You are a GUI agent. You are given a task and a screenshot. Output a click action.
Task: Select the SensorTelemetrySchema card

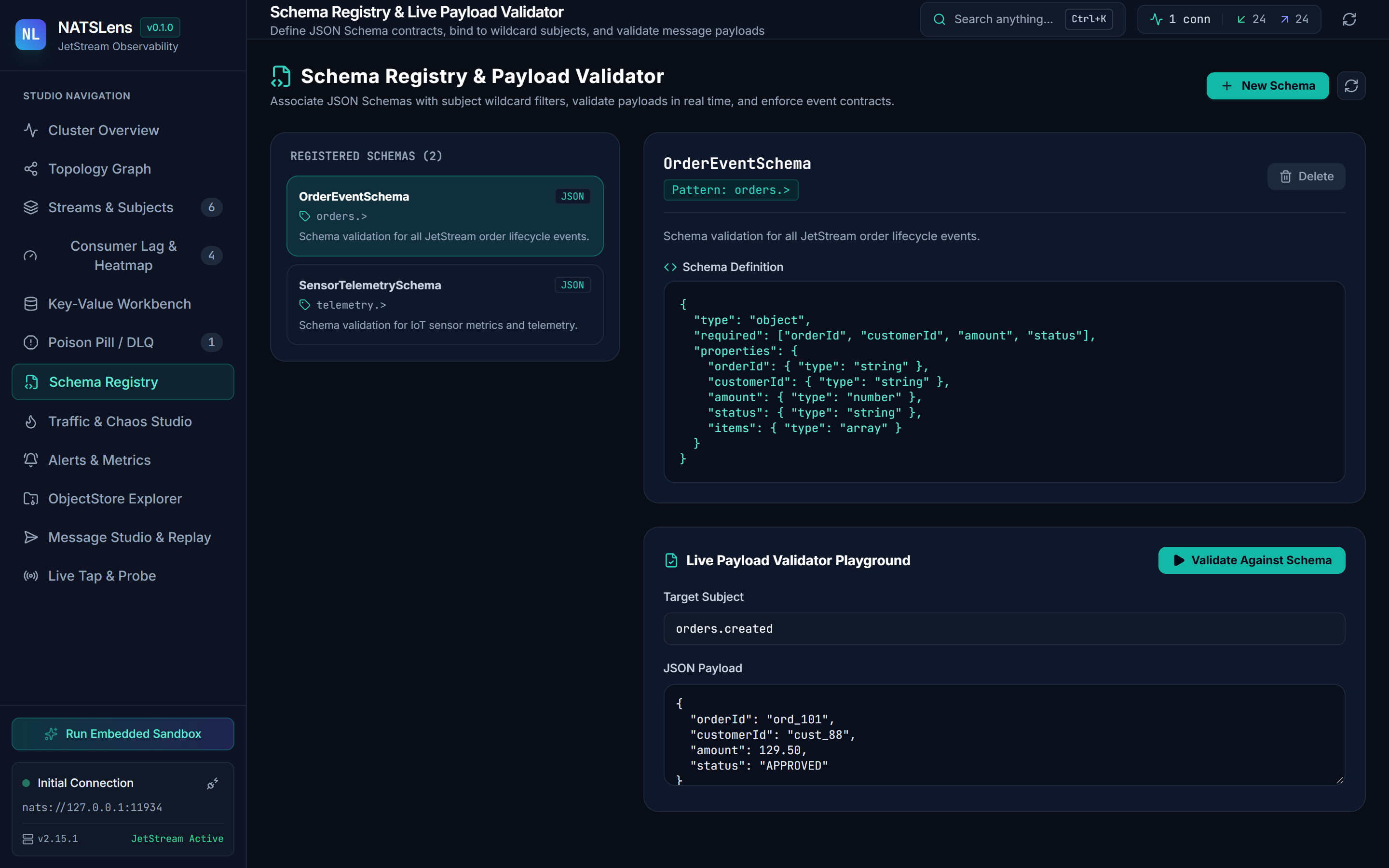(x=445, y=305)
